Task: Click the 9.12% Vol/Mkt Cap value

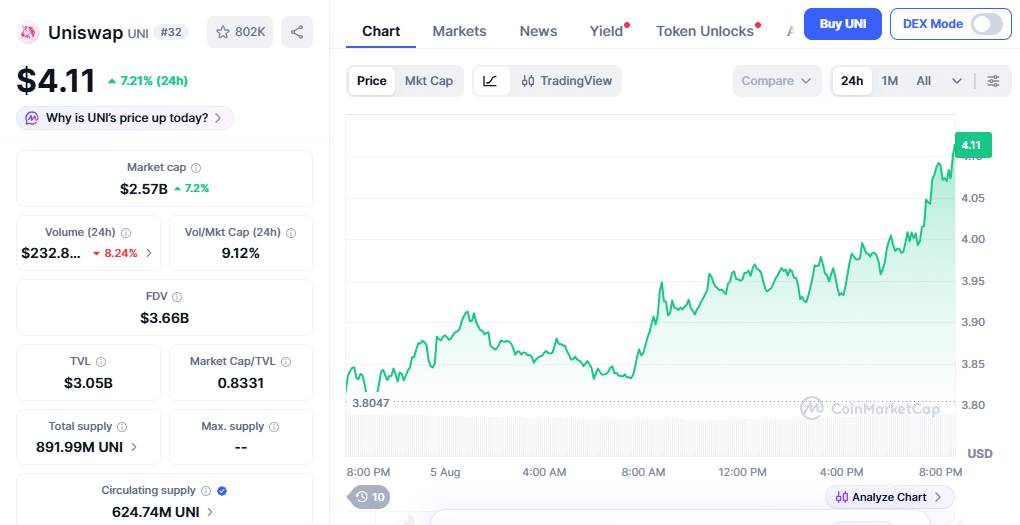Action: pyautogui.click(x=241, y=253)
